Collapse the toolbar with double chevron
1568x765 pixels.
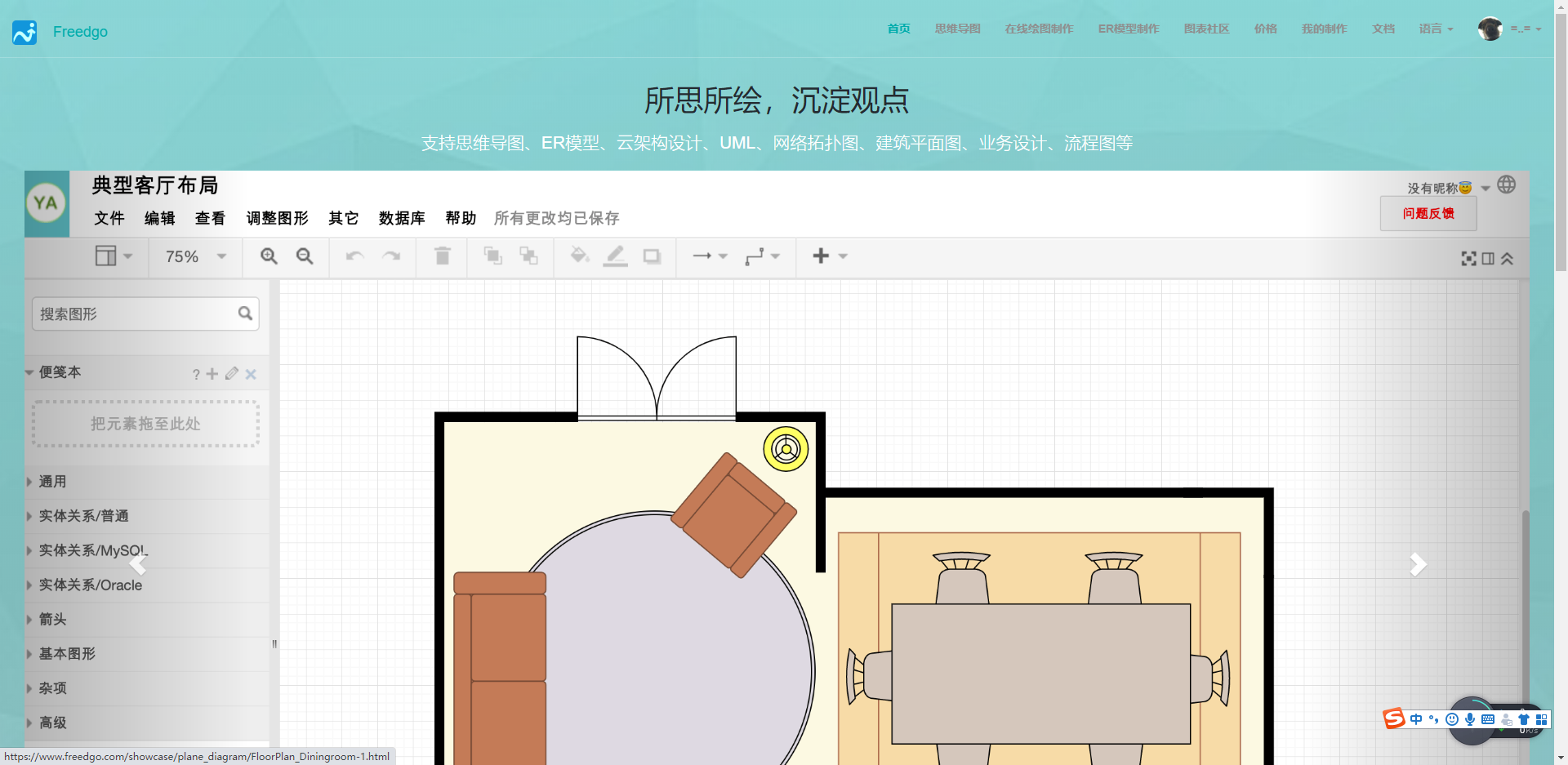point(1507,259)
